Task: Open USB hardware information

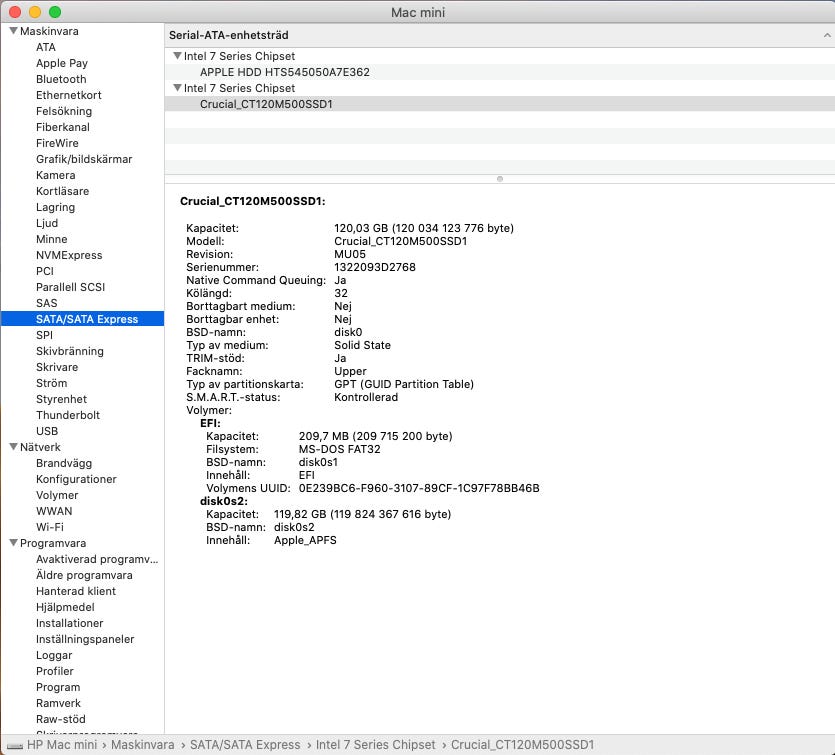Action: point(47,431)
